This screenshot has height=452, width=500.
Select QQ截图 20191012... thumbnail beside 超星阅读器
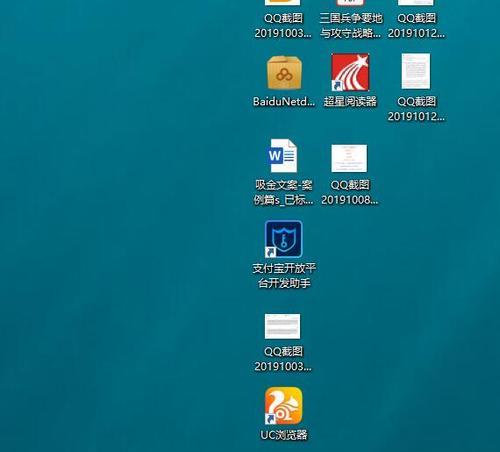pos(416,71)
